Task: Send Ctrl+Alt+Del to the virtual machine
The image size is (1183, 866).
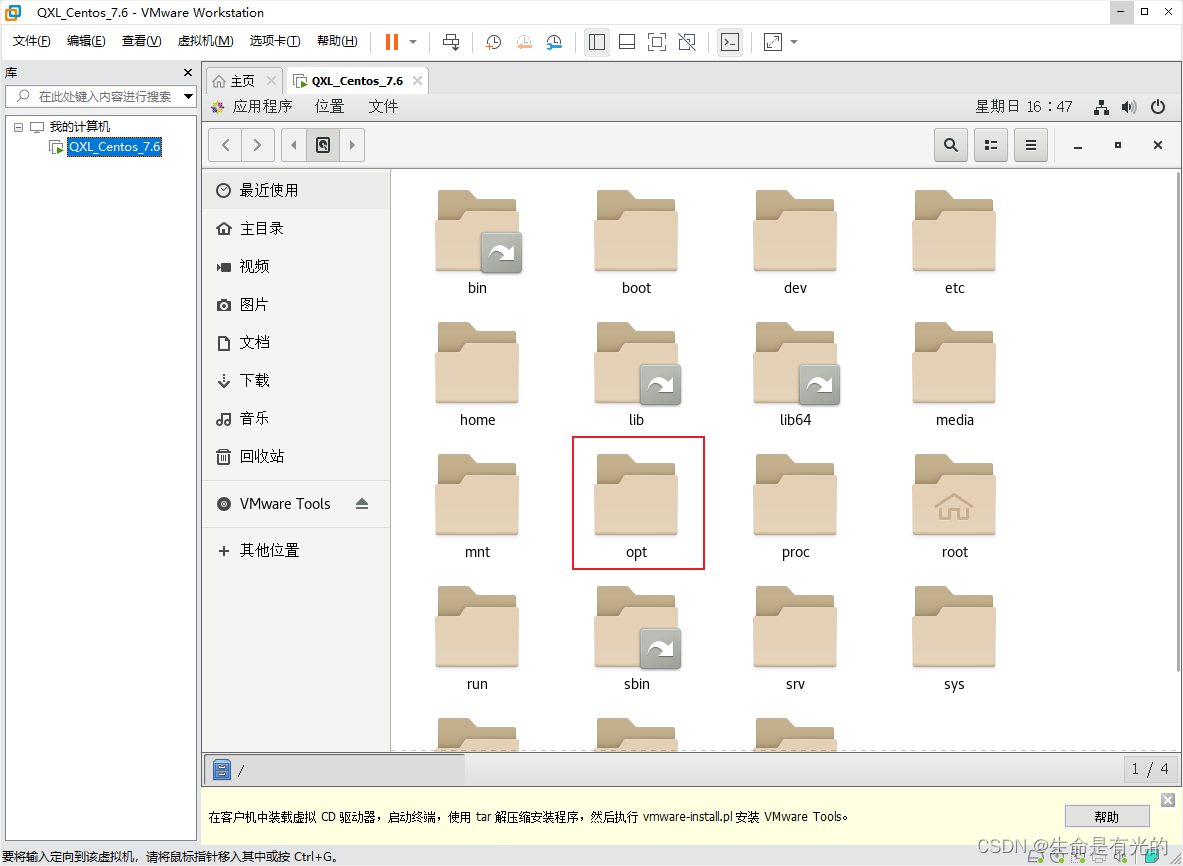Action: coord(451,42)
